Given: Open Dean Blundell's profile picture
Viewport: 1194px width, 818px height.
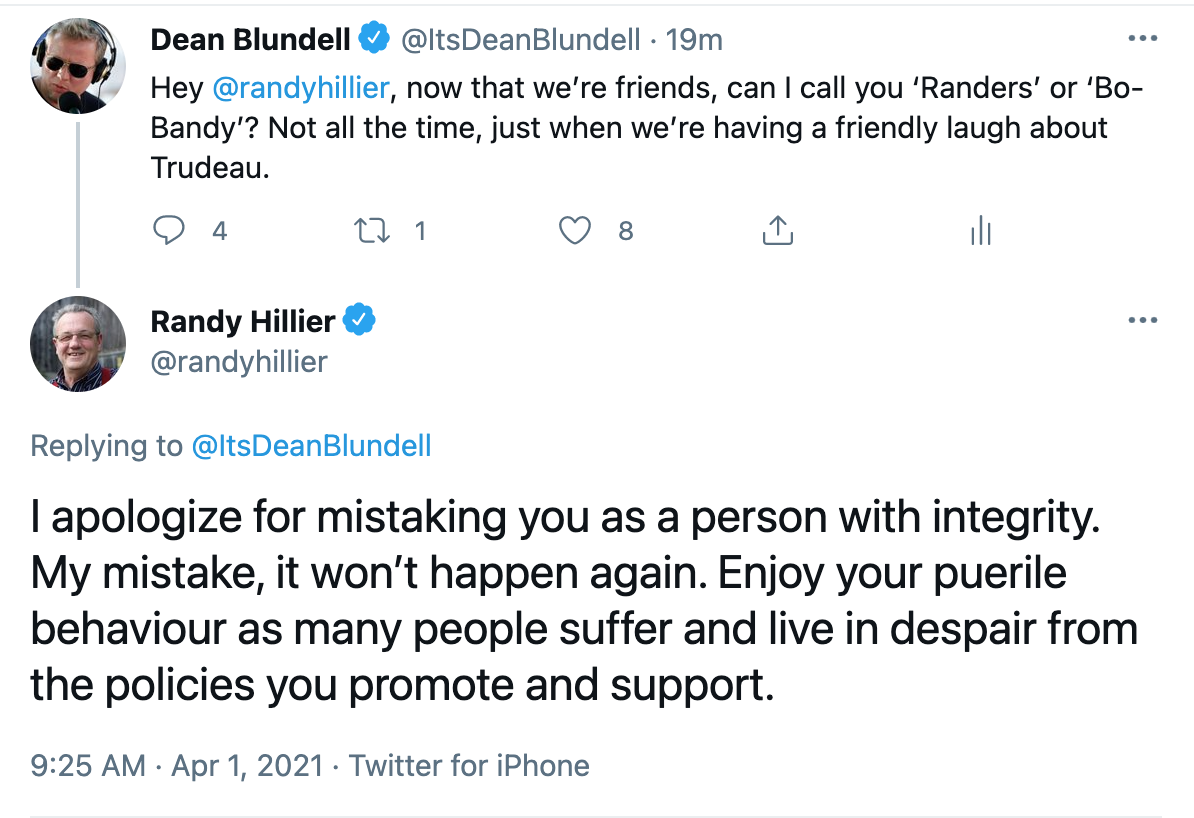Looking at the screenshot, I should click(x=78, y=66).
